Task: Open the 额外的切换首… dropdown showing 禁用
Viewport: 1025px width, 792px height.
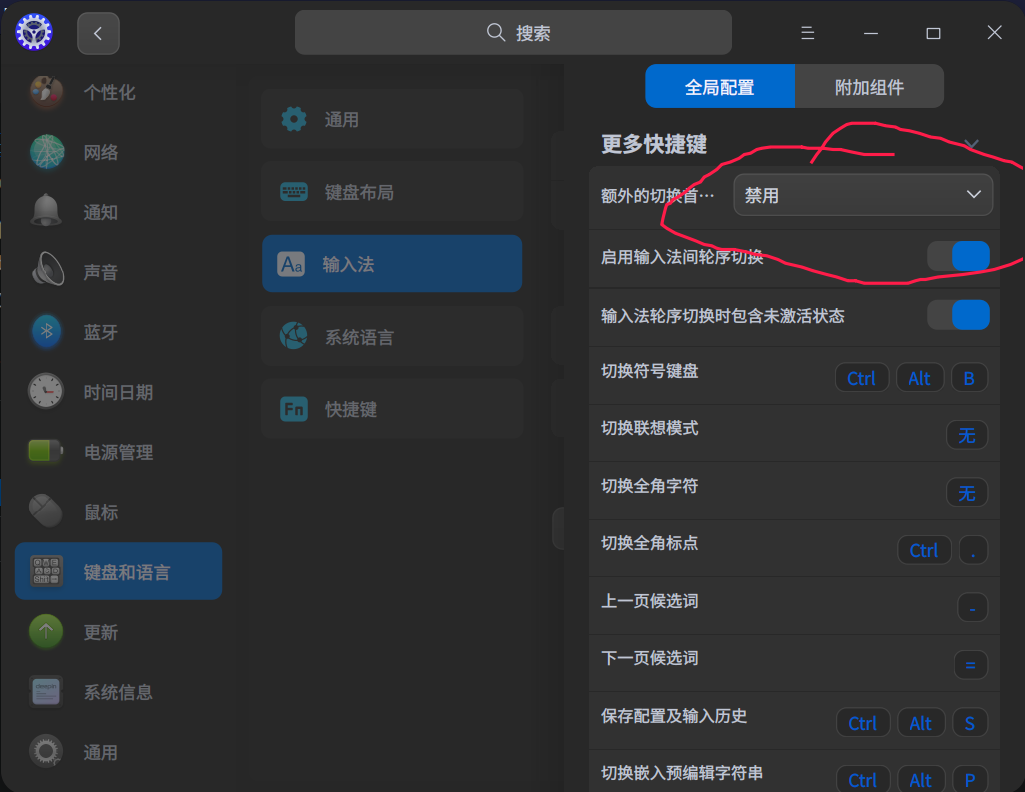Action: click(862, 194)
